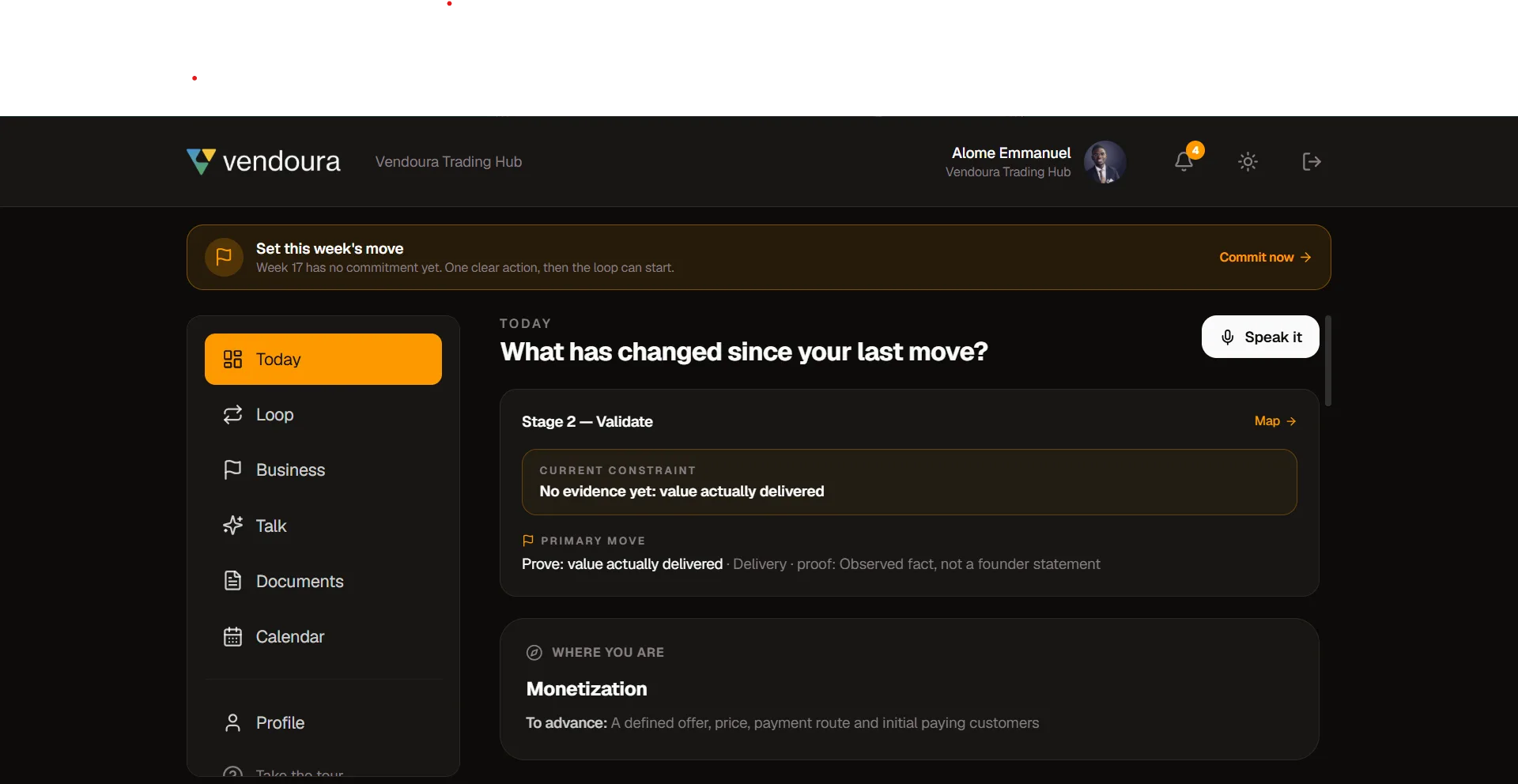Open the notifications bell

point(1184,161)
